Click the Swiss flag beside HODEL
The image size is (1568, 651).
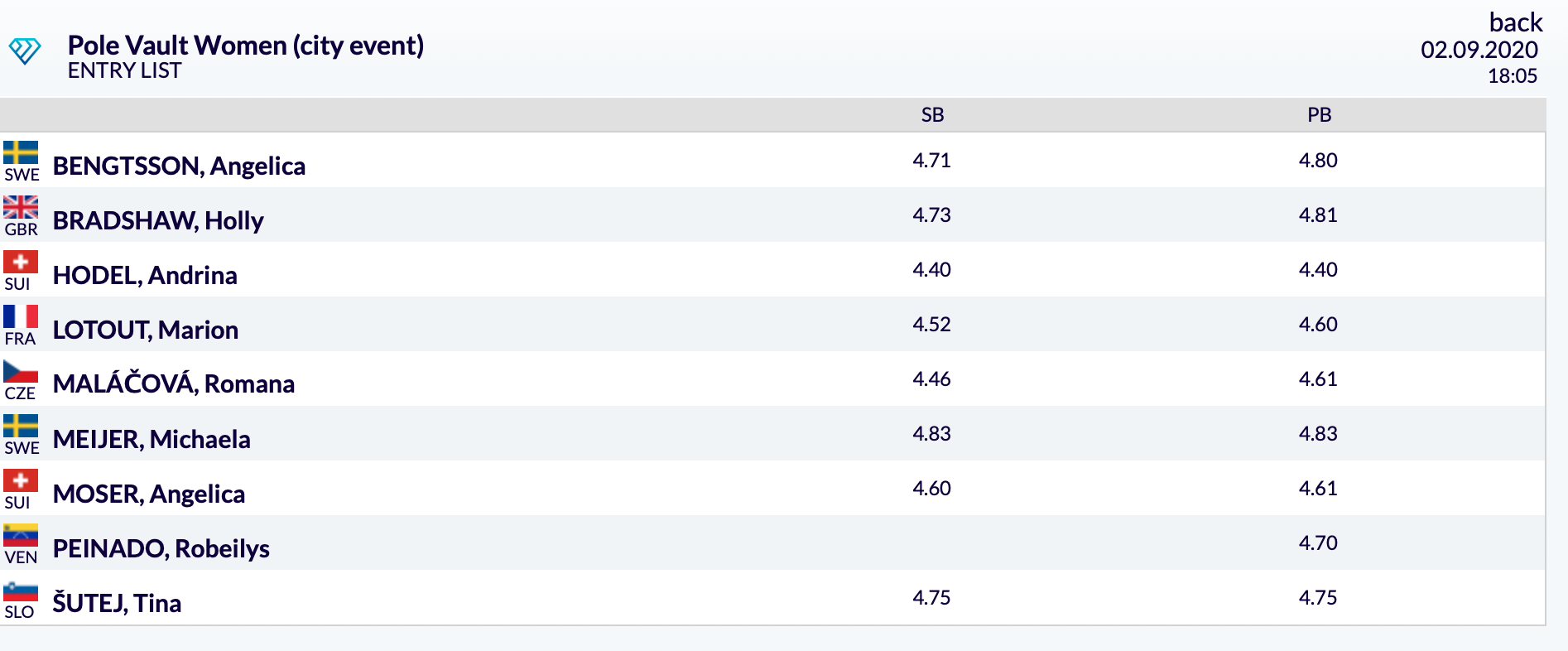click(x=21, y=262)
